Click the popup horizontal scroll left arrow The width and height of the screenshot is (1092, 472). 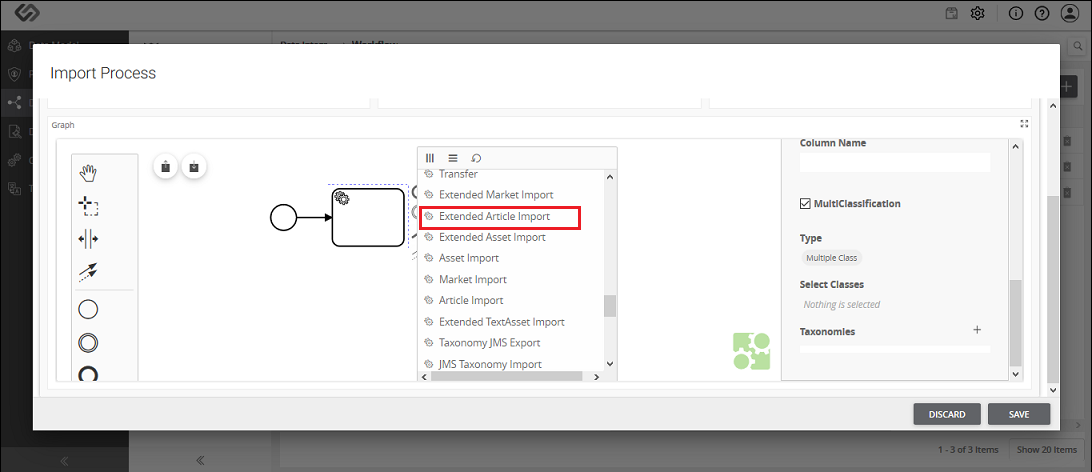(424, 377)
